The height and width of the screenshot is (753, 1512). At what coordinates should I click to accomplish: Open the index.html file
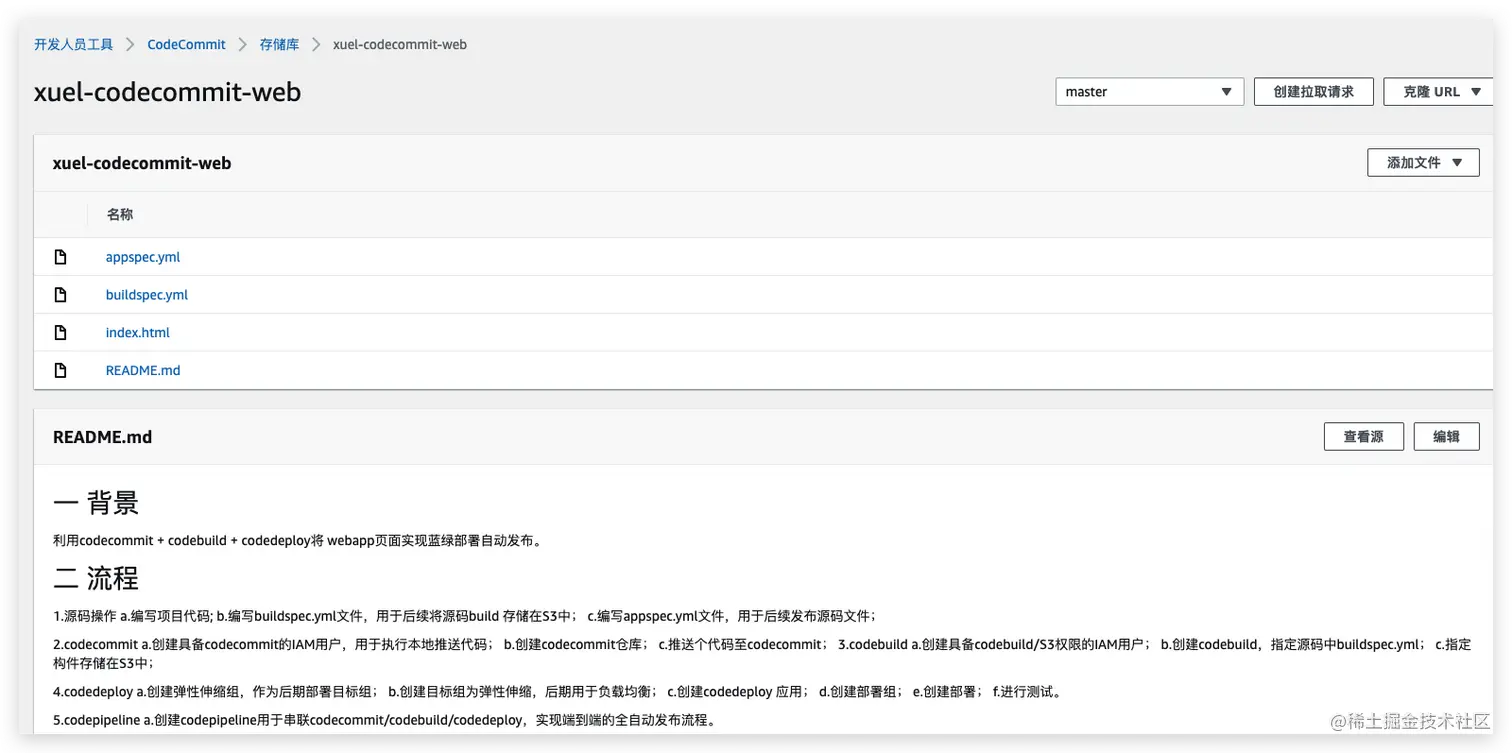[138, 333]
